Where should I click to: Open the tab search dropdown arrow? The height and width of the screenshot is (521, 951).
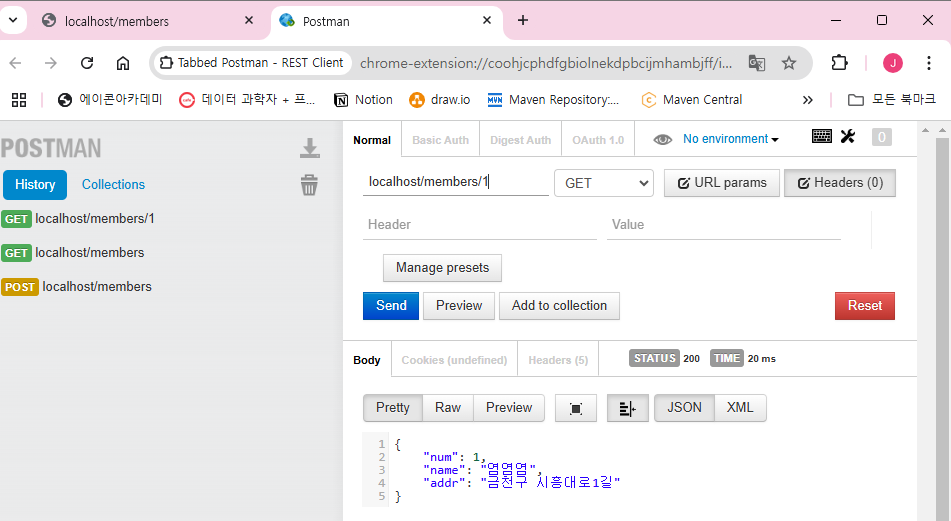(x=13, y=20)
